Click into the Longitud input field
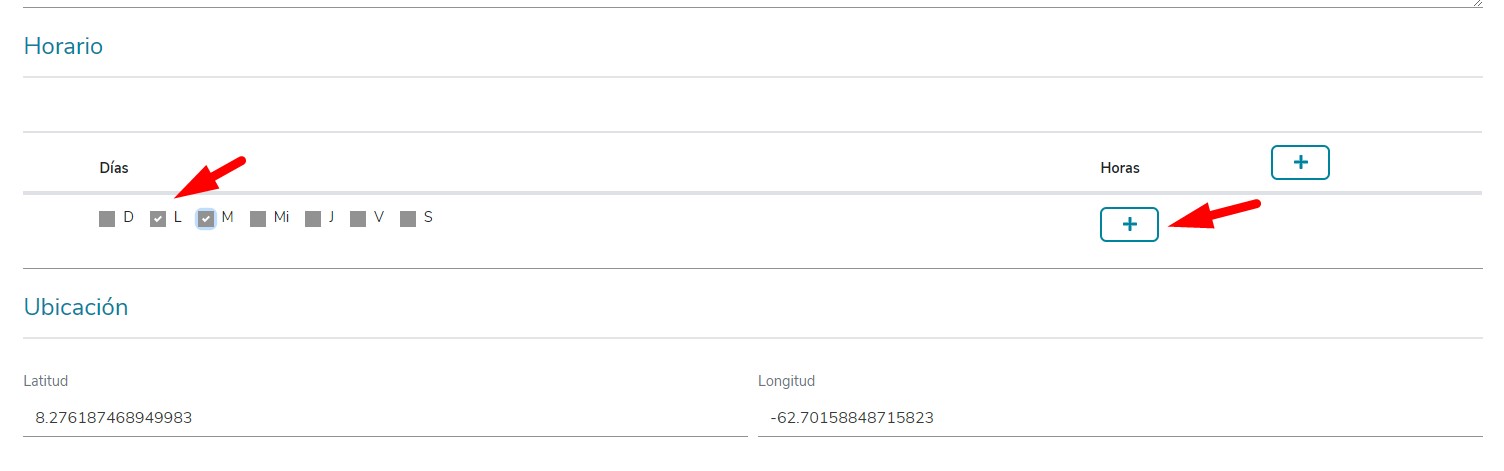Viewport: 1504px width, 471px height. [x=1120, y=418]
